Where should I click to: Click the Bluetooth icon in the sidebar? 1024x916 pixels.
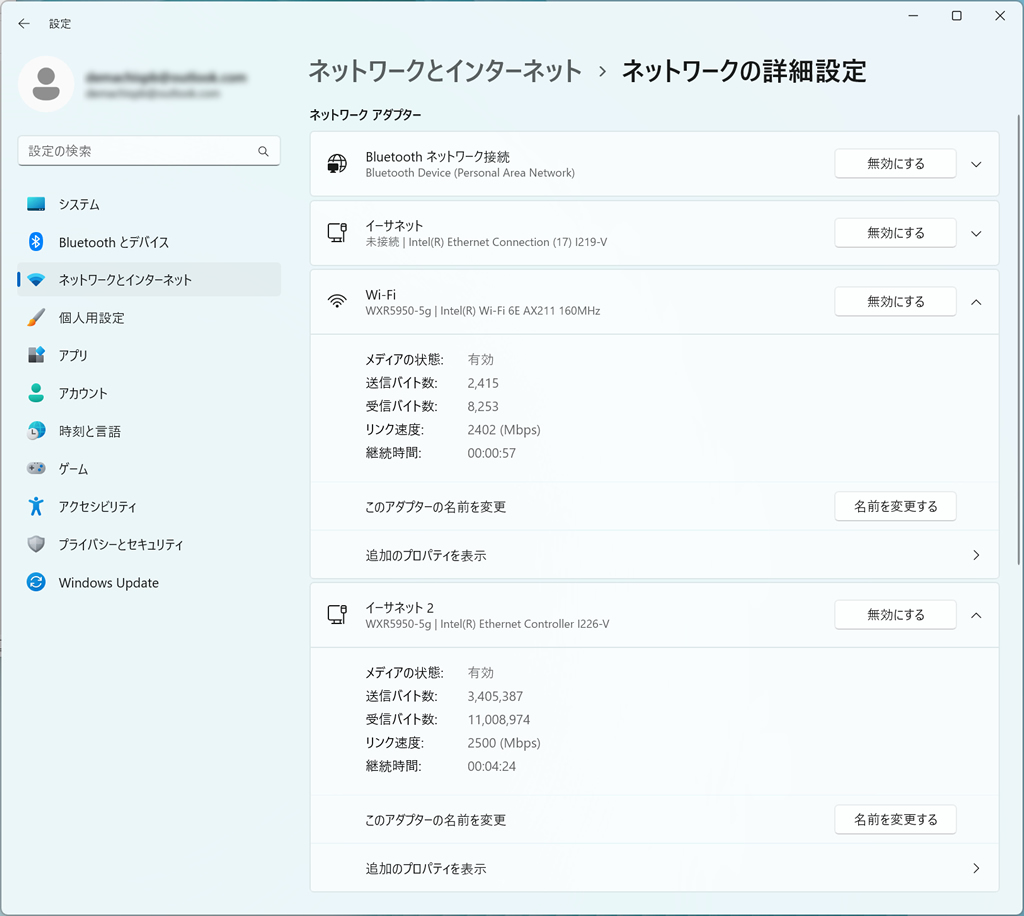(36, 242)
